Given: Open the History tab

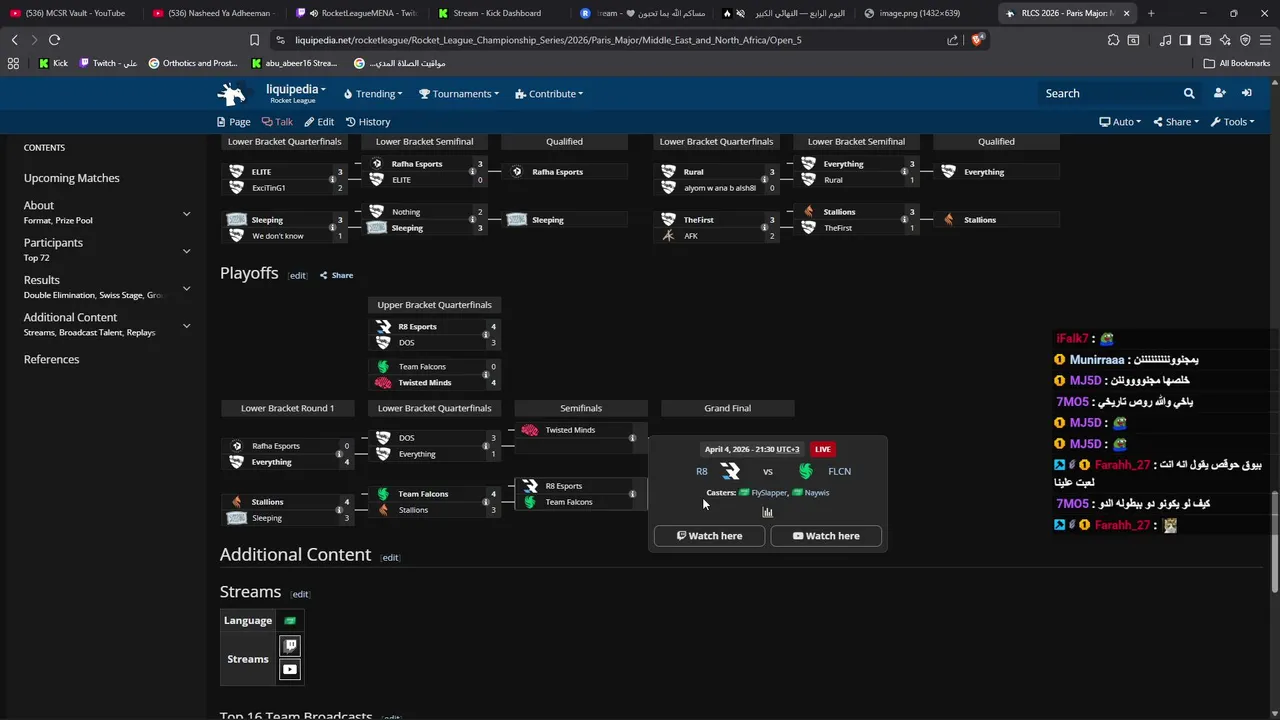Looking at the screenshot, I should coord(368,122).
